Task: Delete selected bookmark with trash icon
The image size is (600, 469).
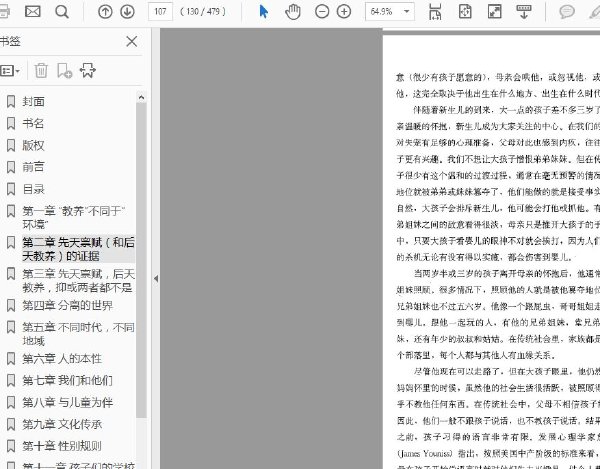Action: [x=41, y=70]
